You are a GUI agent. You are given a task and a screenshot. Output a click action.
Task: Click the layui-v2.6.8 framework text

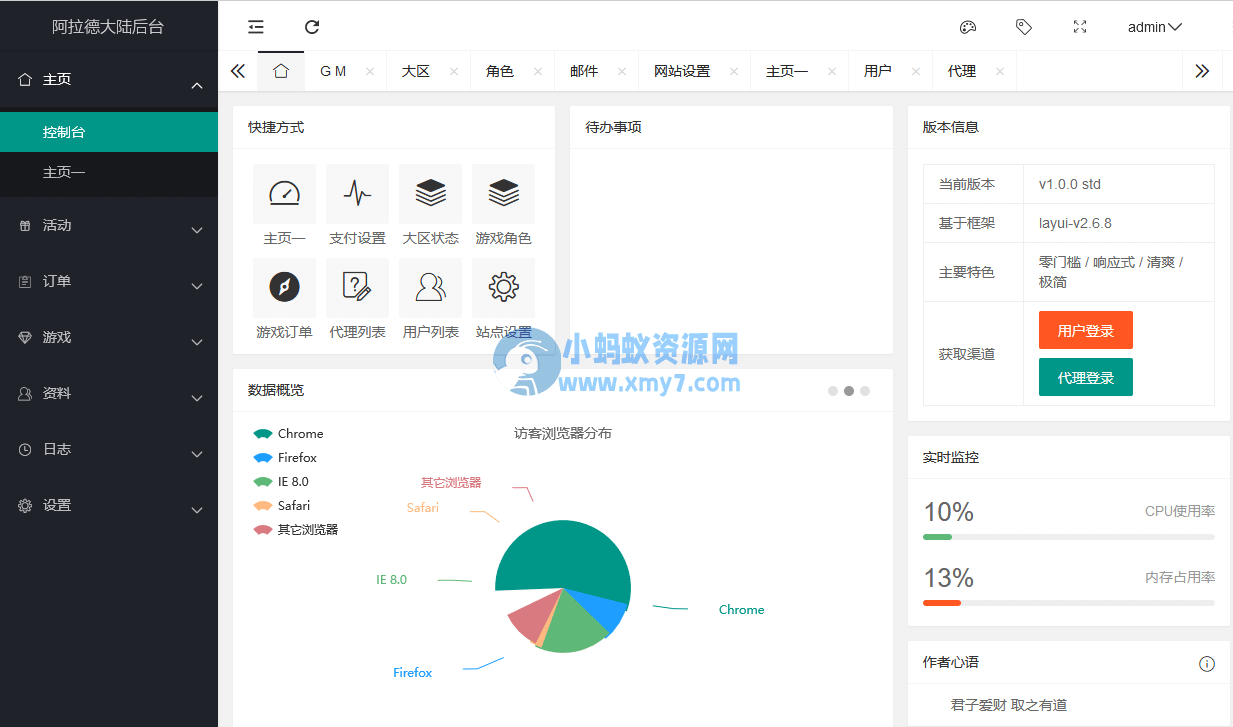(x=1075, y=223)
